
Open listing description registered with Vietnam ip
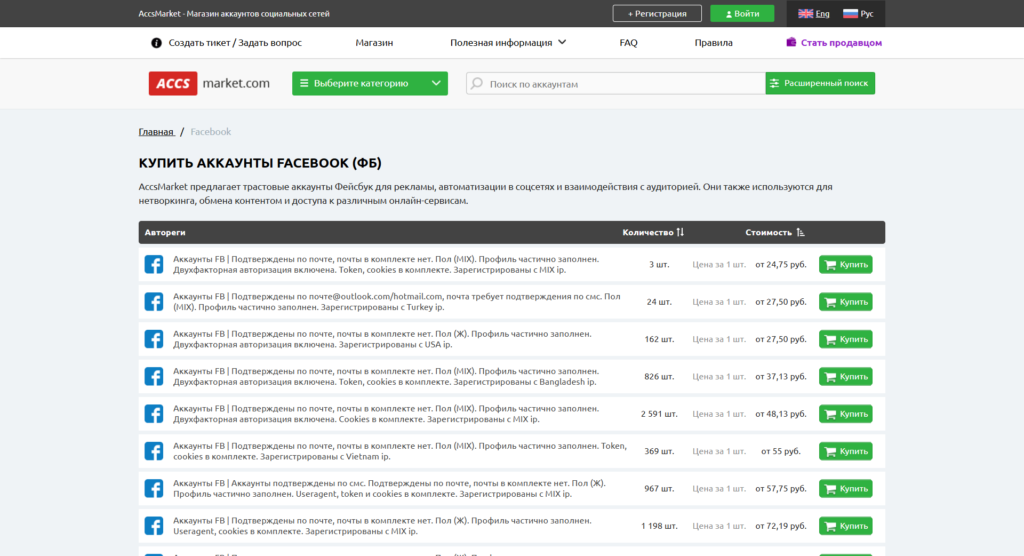(x=400, y=451)
